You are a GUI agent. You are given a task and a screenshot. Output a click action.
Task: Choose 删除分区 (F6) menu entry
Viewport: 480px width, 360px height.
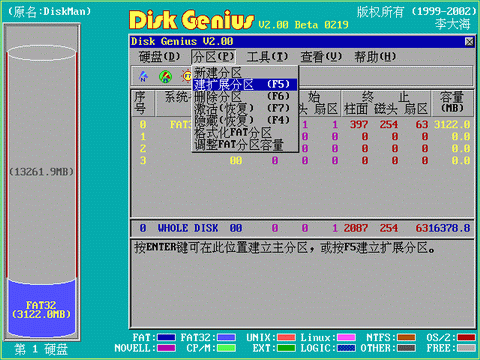tap(245, 96)
